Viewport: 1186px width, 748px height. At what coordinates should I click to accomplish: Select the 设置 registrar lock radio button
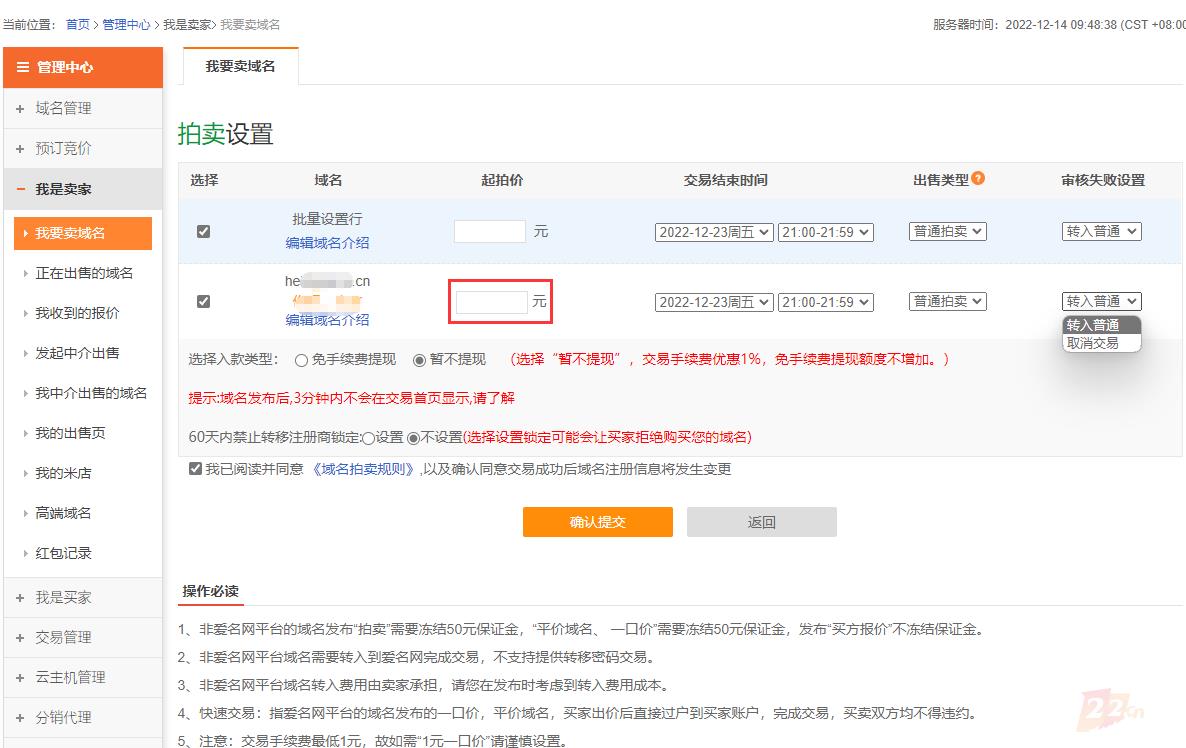368,438
